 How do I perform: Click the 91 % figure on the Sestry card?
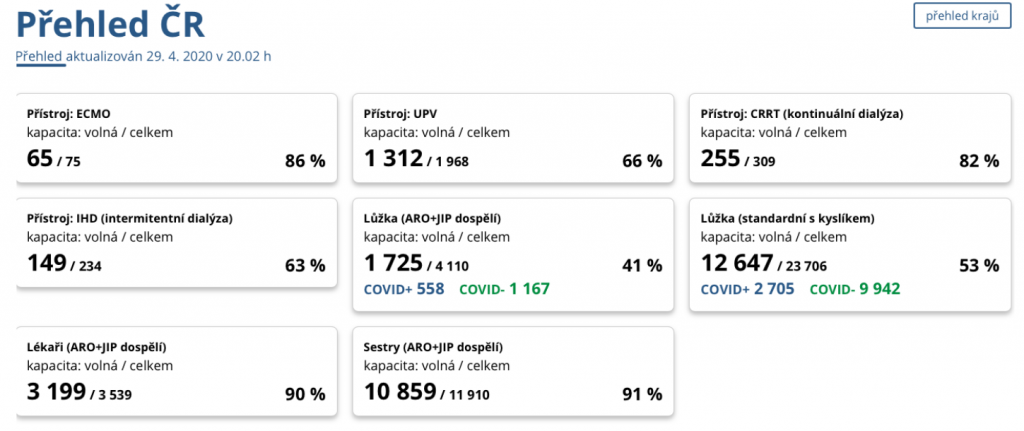(x=642, y=394)
